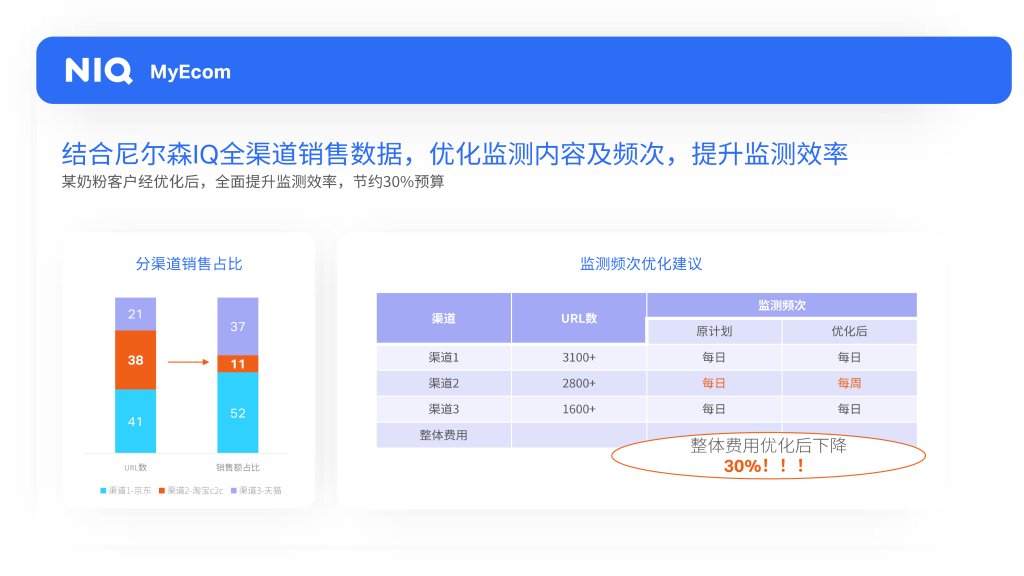Select the 1600+ cell in 渠道3 row
The width and height of the screenshot is (1024, 576).
pos(579,409)
